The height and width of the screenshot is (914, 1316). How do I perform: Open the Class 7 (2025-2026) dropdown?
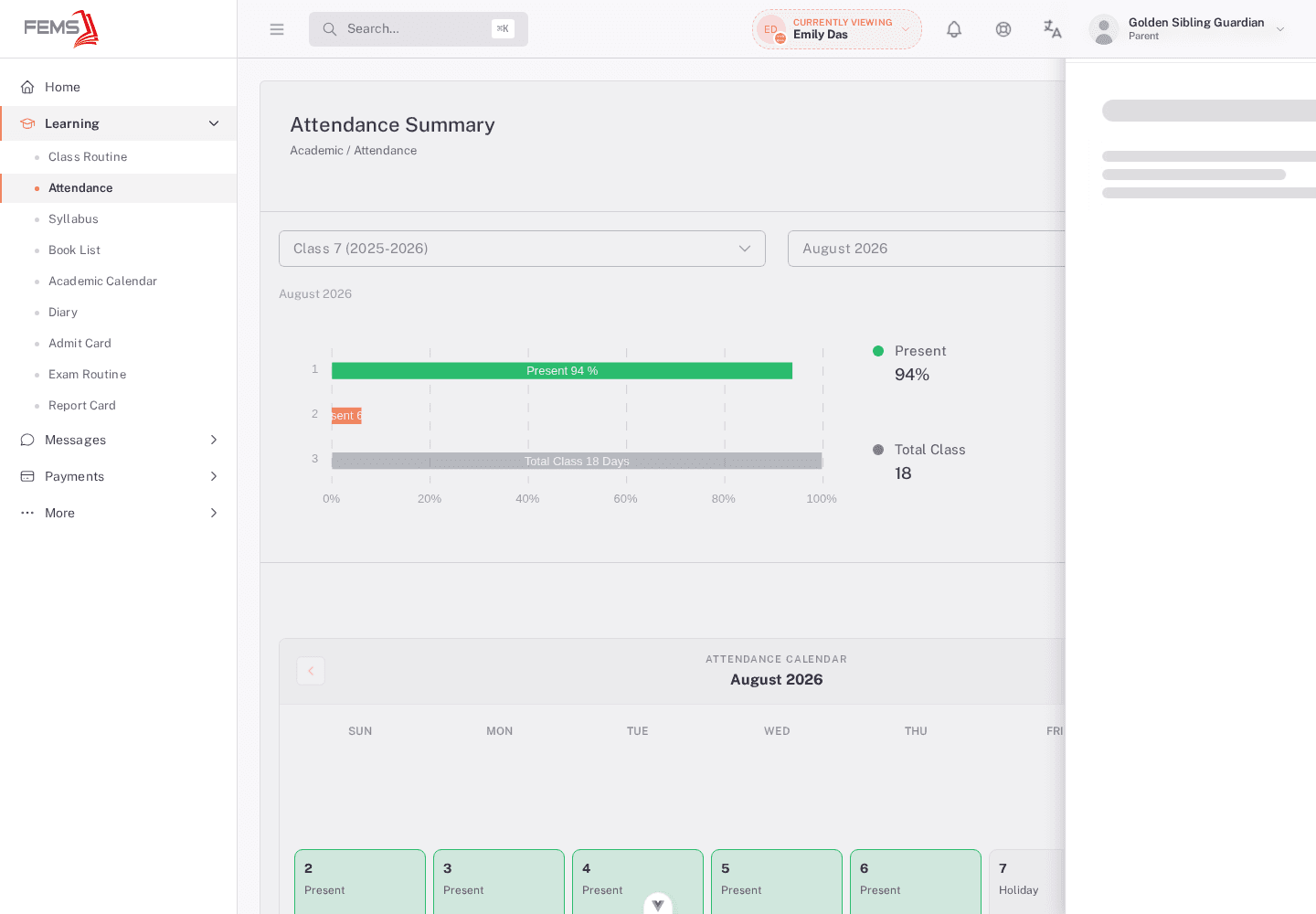522,249
